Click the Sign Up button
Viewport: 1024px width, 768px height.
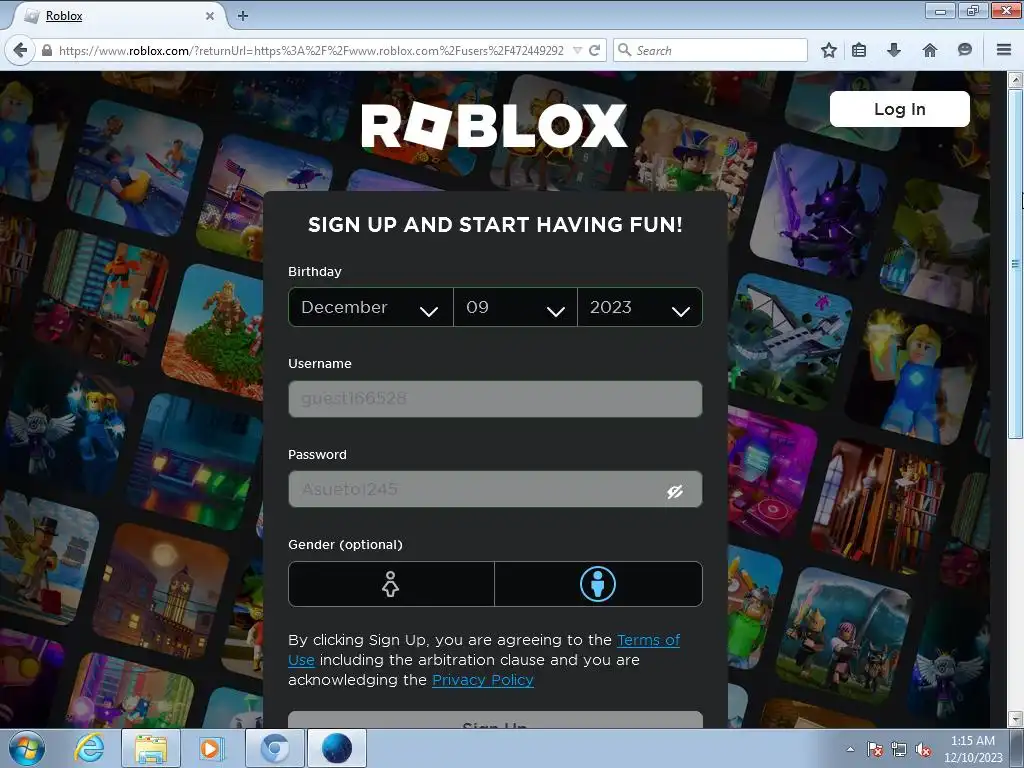point(495,720)
